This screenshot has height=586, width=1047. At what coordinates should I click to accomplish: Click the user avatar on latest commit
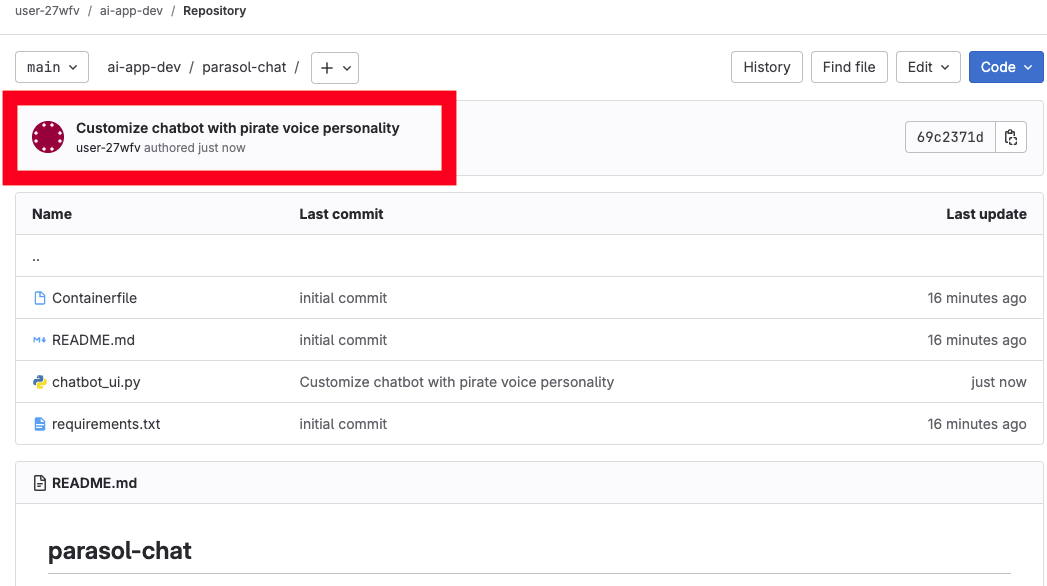(x=48, y=137)
